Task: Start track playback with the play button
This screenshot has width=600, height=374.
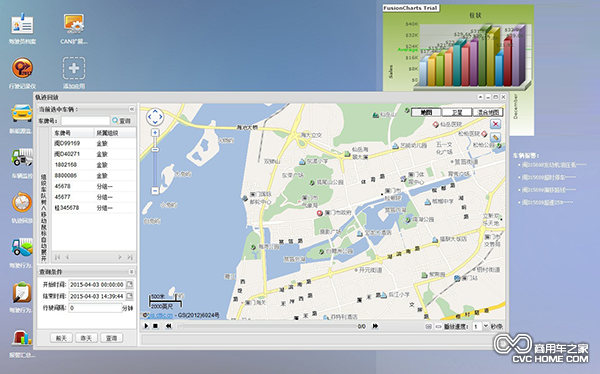Action: pyautogui.click(x=146, y=326)
